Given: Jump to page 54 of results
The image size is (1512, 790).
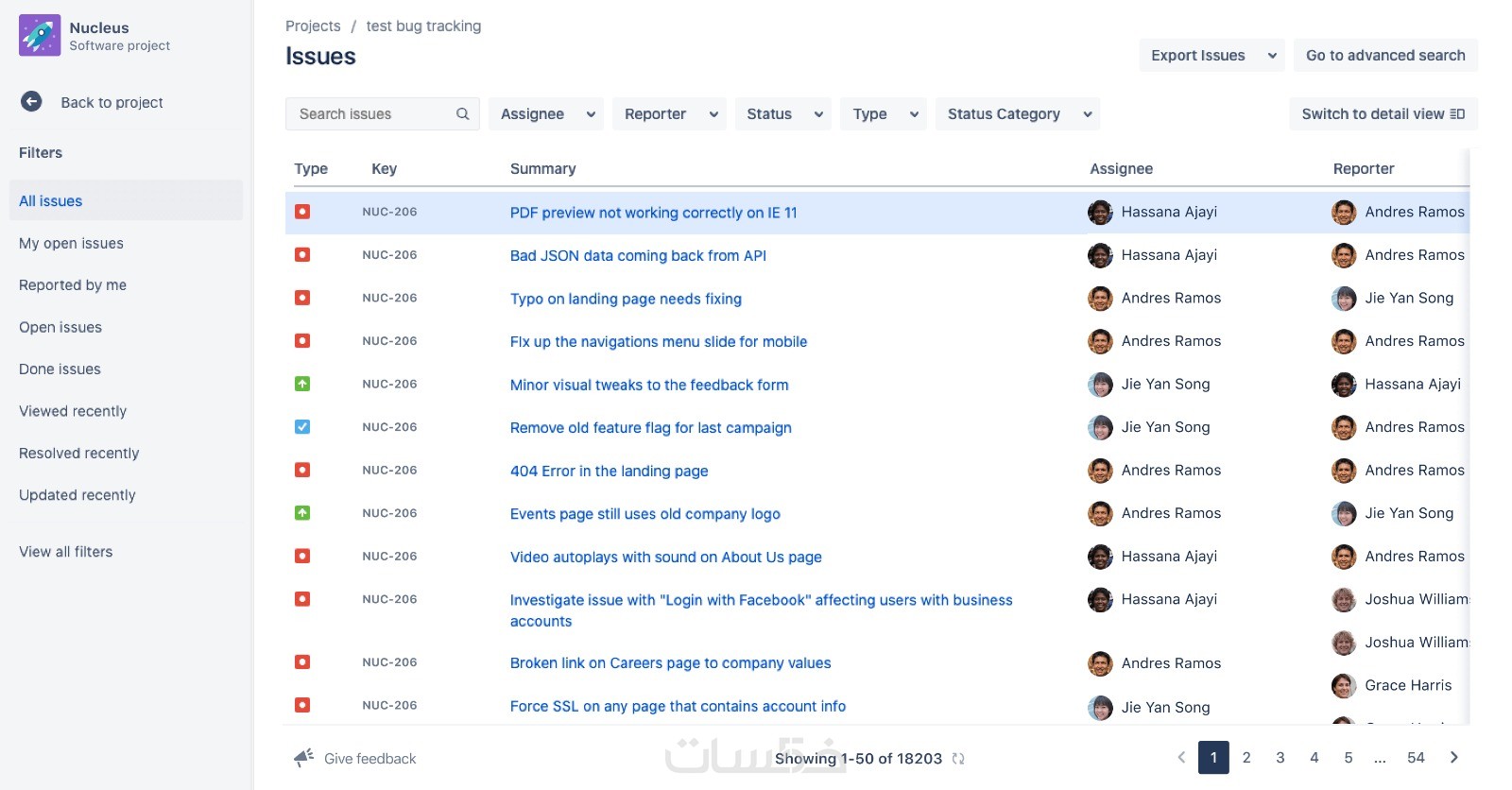Looking at the screenshot, I should tap(1416, 757).
